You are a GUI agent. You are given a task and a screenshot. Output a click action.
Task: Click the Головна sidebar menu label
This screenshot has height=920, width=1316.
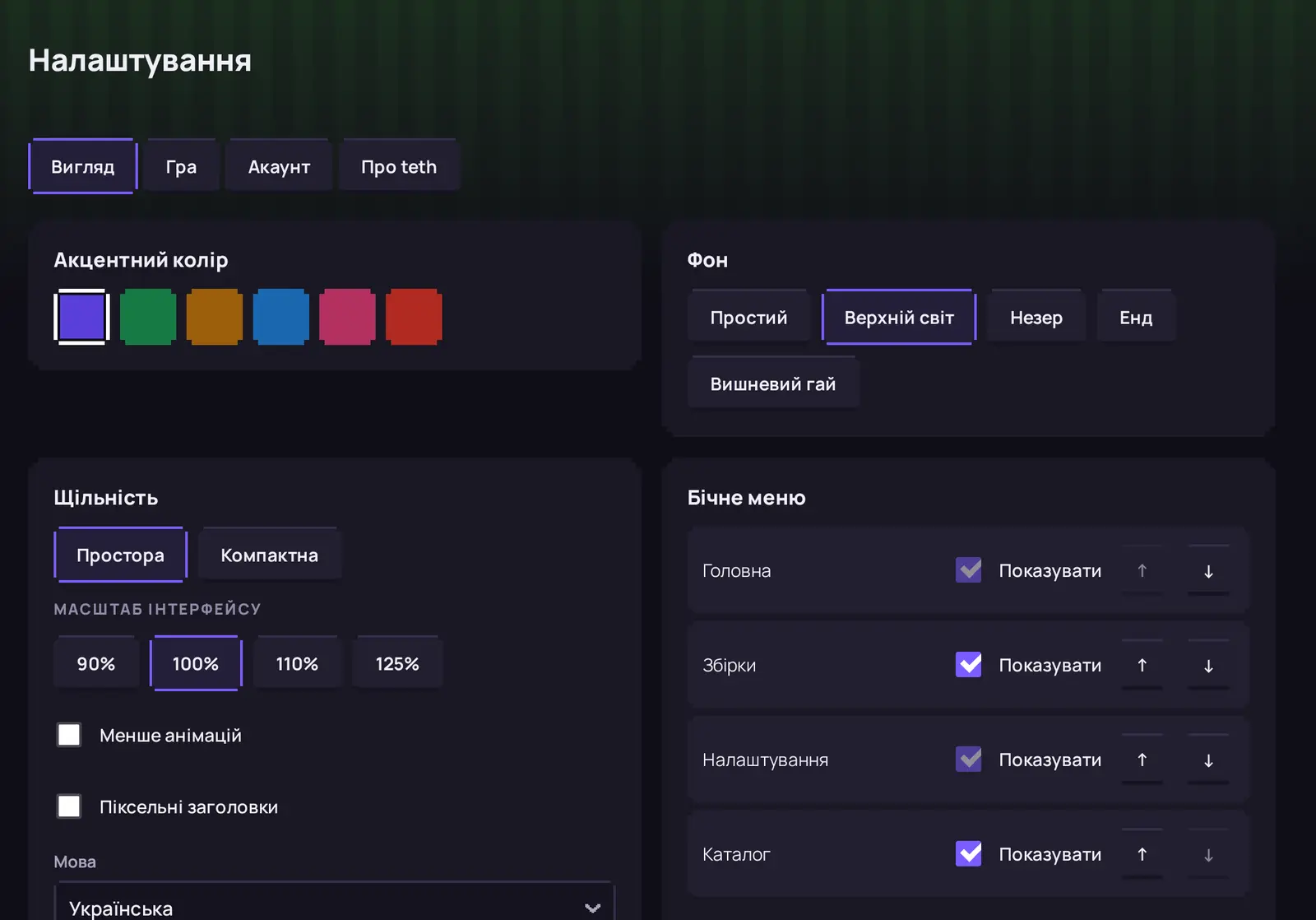(737, 570)
